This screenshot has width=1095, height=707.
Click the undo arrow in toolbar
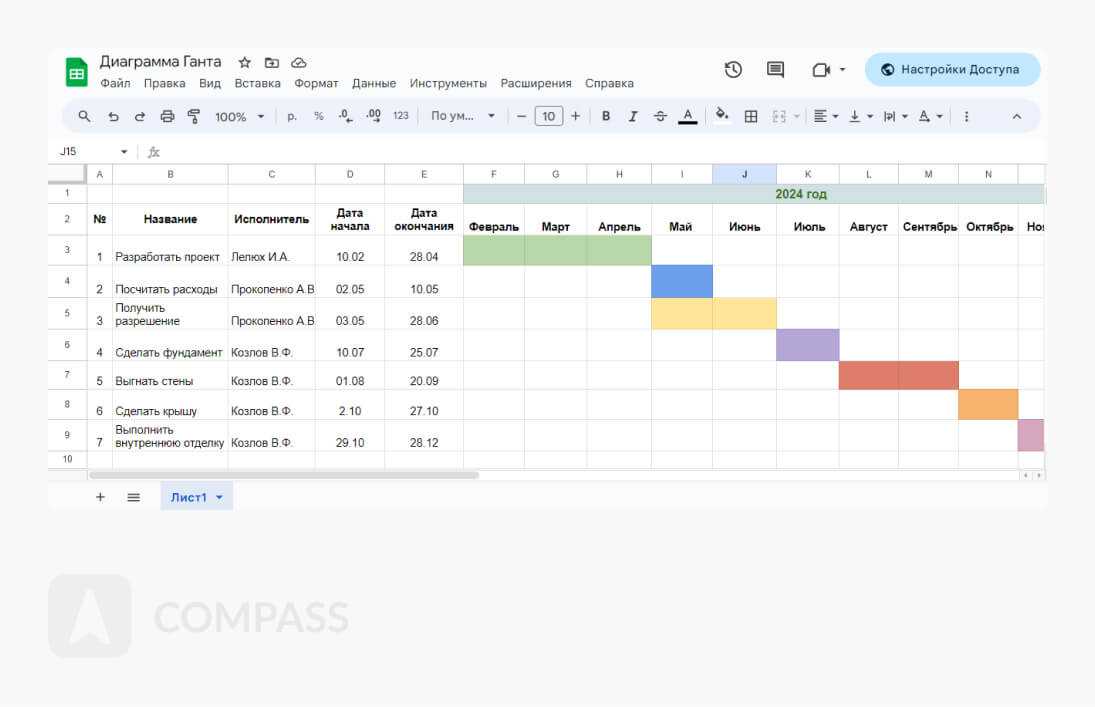pyautogui.click(x=113, y=117)
